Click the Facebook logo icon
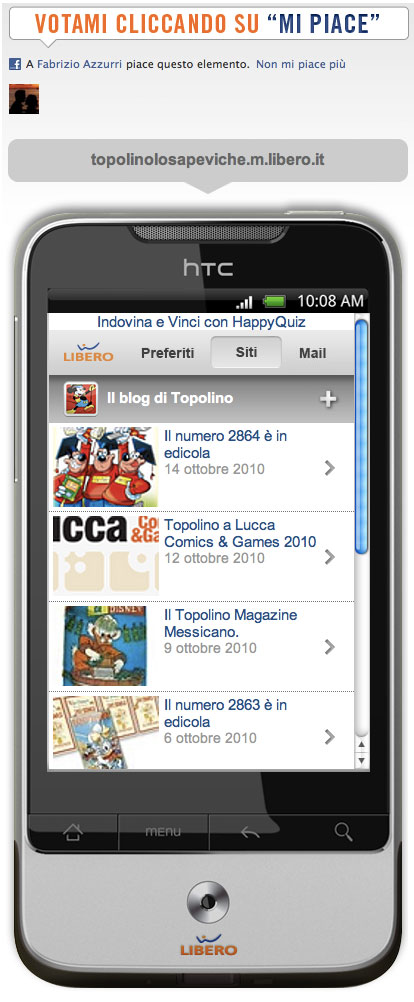The height and width of the screenshot is (1002, 414). tap(15, 64)
